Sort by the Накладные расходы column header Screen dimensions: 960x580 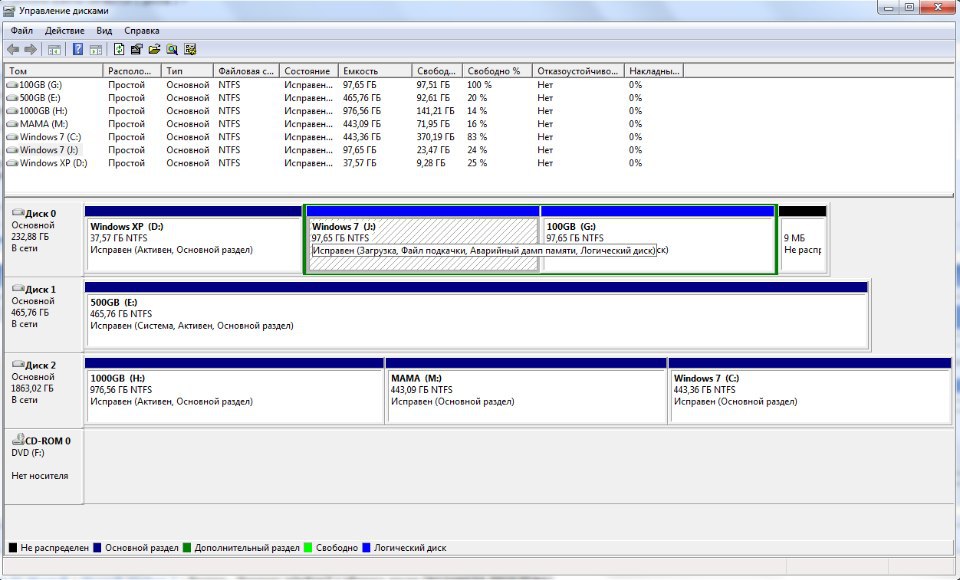pyautogui.click(x=654, y=71)
